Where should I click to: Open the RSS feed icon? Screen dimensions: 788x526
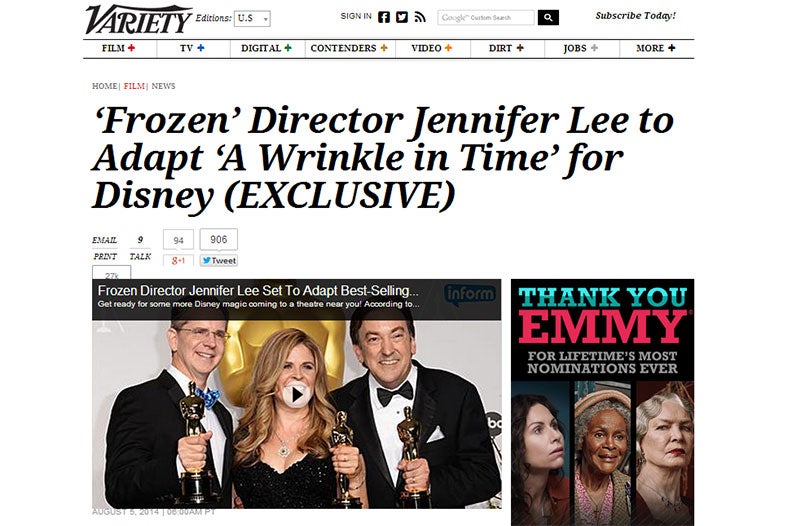coord(420,18)
